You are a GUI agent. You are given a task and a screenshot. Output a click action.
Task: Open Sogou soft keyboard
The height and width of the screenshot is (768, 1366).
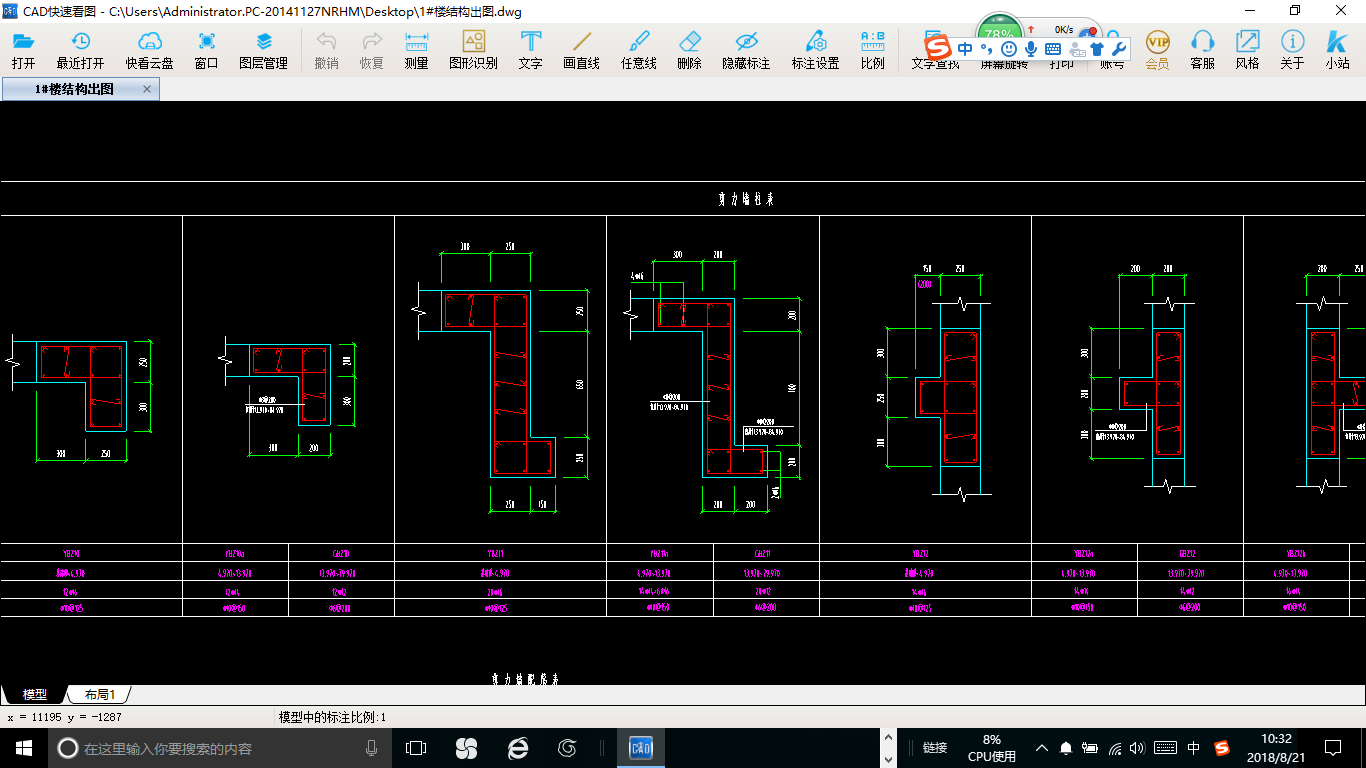tap(1053, 48)
